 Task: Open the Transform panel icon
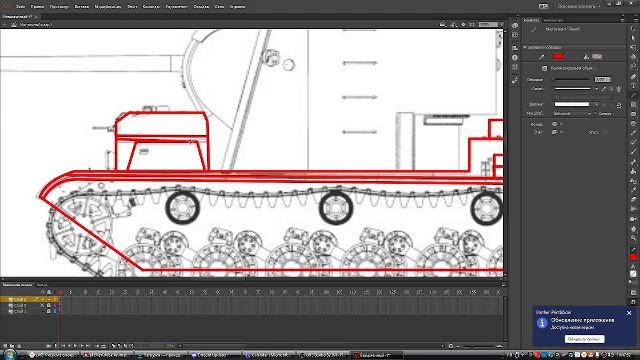pyautogui.click(x=515, y=67)
